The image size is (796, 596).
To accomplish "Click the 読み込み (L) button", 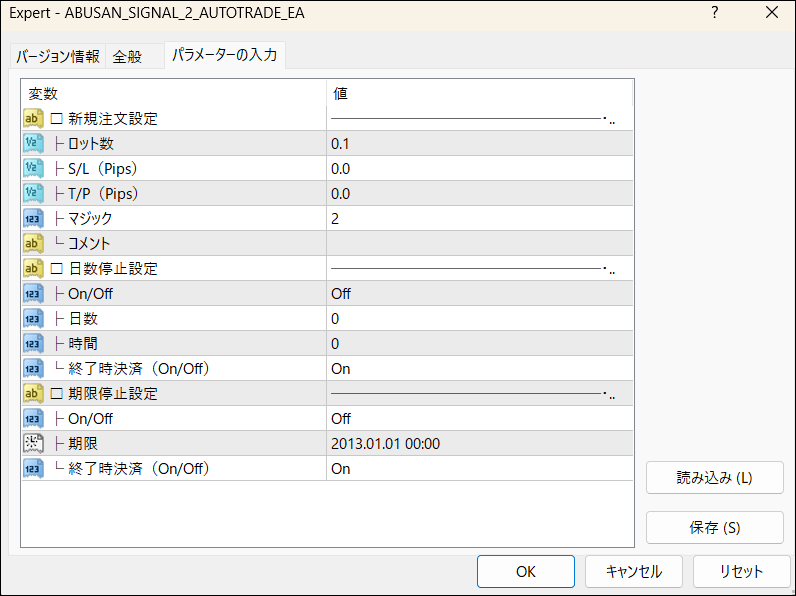I will [714, 478].
